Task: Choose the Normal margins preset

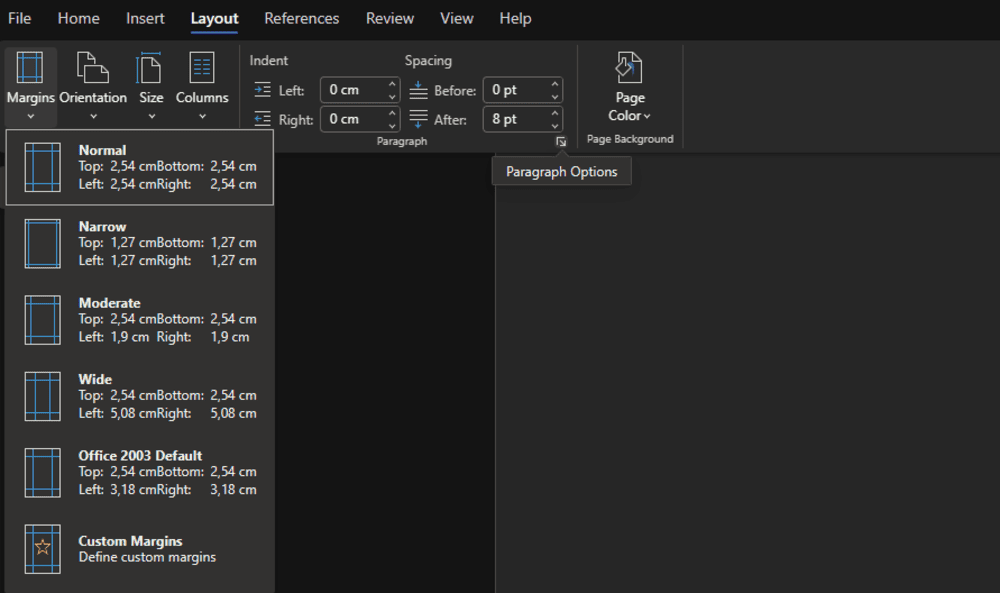Action: pos(140,167)
